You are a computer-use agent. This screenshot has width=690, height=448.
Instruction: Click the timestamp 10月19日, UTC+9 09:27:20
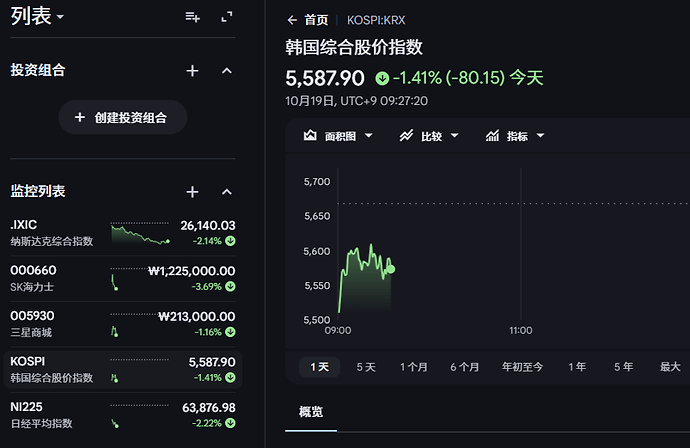click(x=356, y=101)
